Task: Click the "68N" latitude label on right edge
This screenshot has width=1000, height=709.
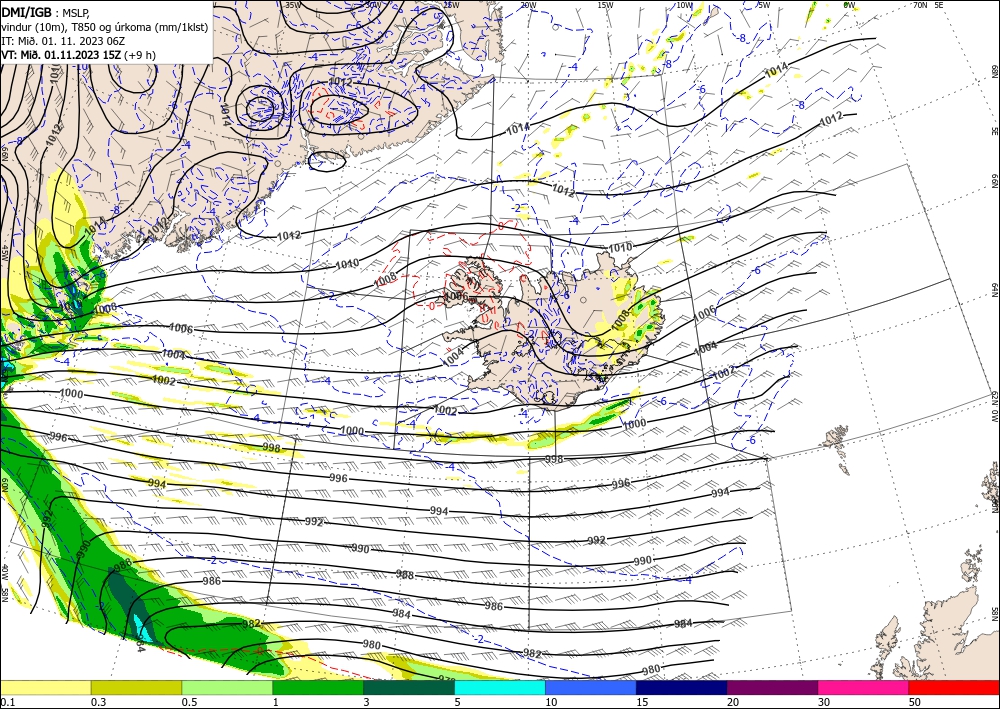Action: [x=994, y=71]
